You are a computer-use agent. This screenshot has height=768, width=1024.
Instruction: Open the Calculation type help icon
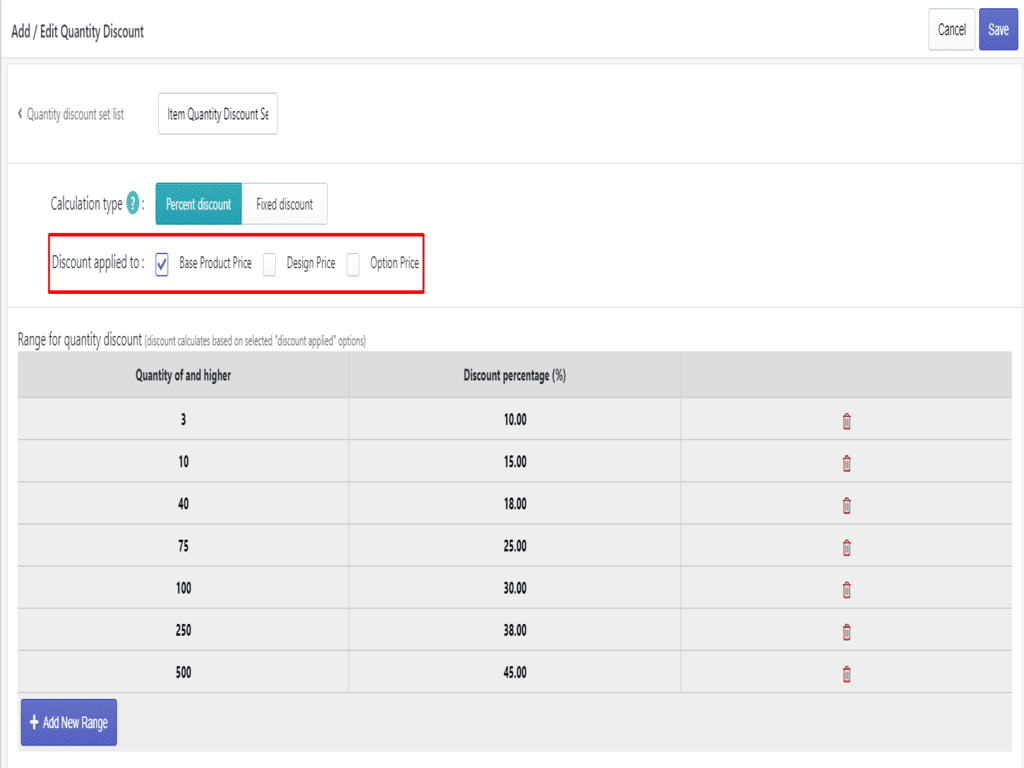[133, 204]
